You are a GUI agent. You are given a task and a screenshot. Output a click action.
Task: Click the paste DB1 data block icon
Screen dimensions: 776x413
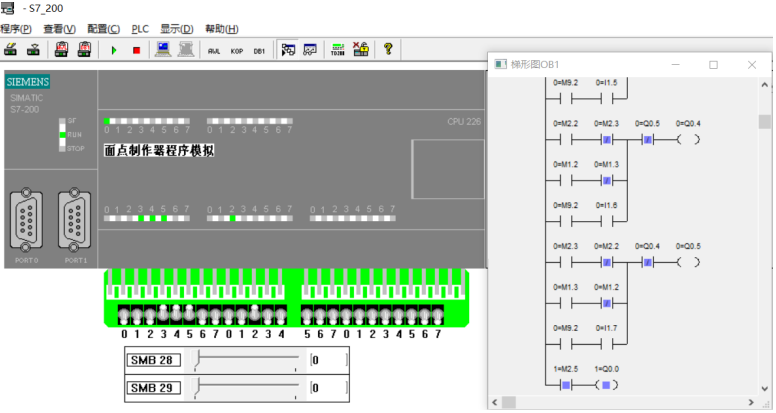click(x=84, y=49)
